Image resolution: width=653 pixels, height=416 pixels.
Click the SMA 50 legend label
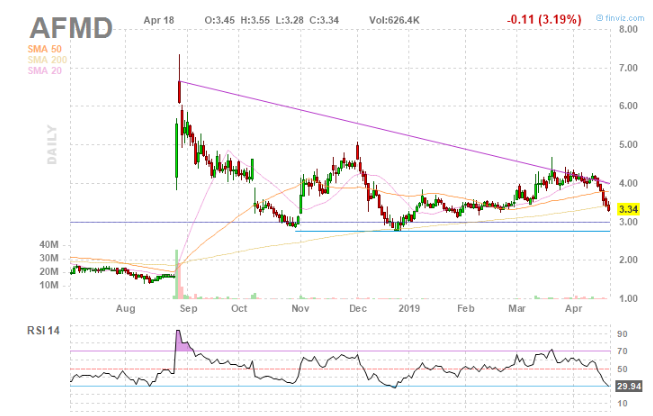[45, 49]
